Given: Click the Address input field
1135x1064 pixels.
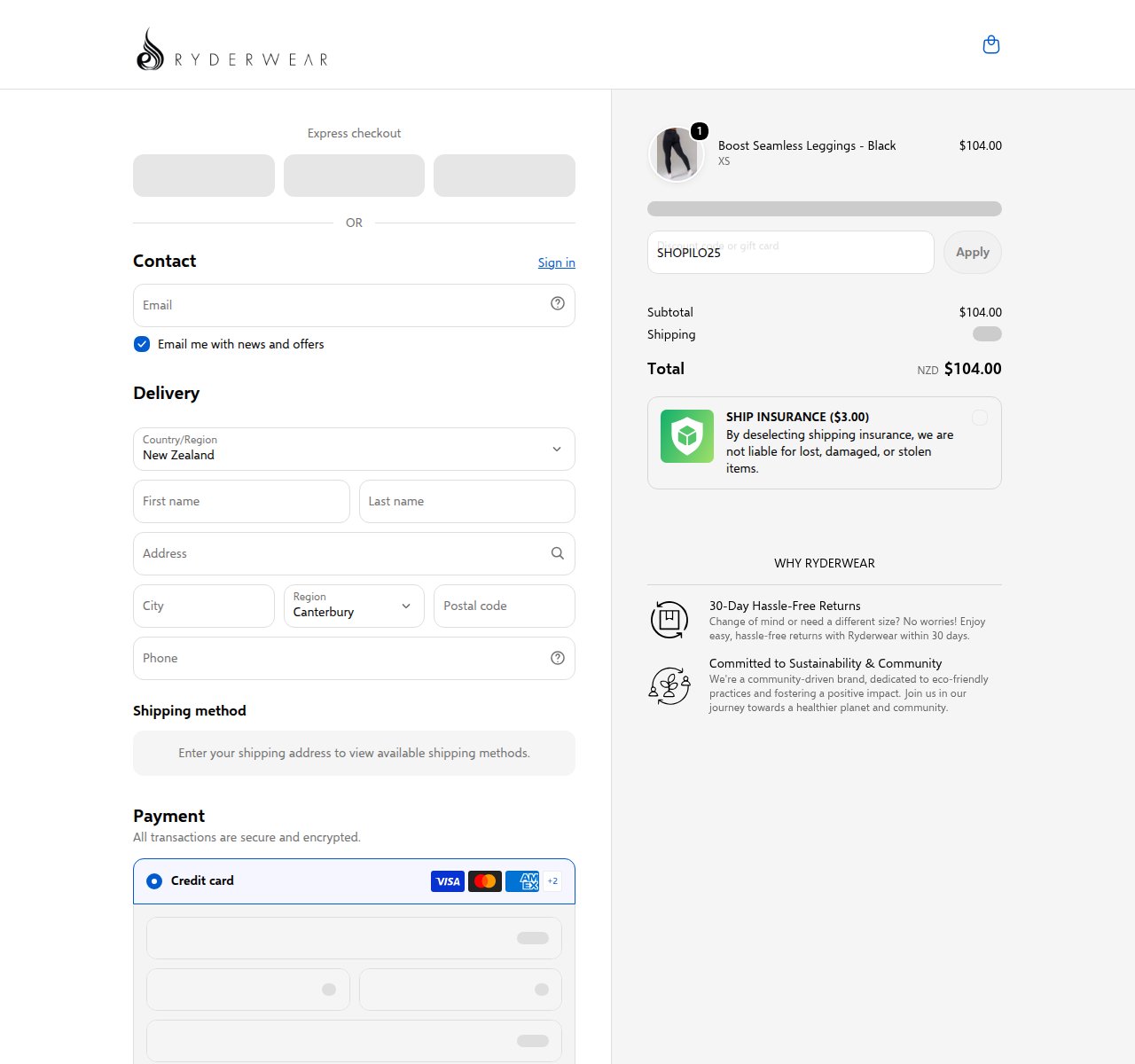Looking at the screenshot, I should (354, 554).
